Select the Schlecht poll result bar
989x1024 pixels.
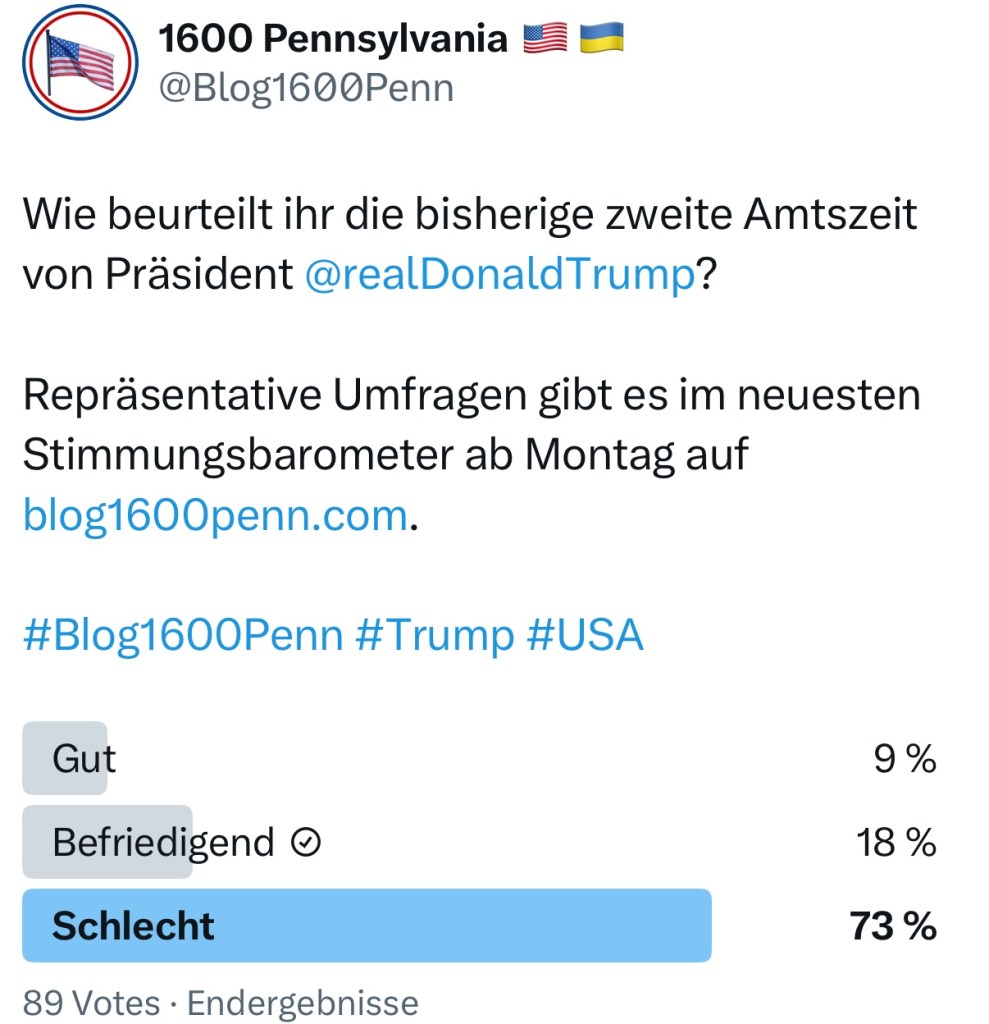point(366,926)
